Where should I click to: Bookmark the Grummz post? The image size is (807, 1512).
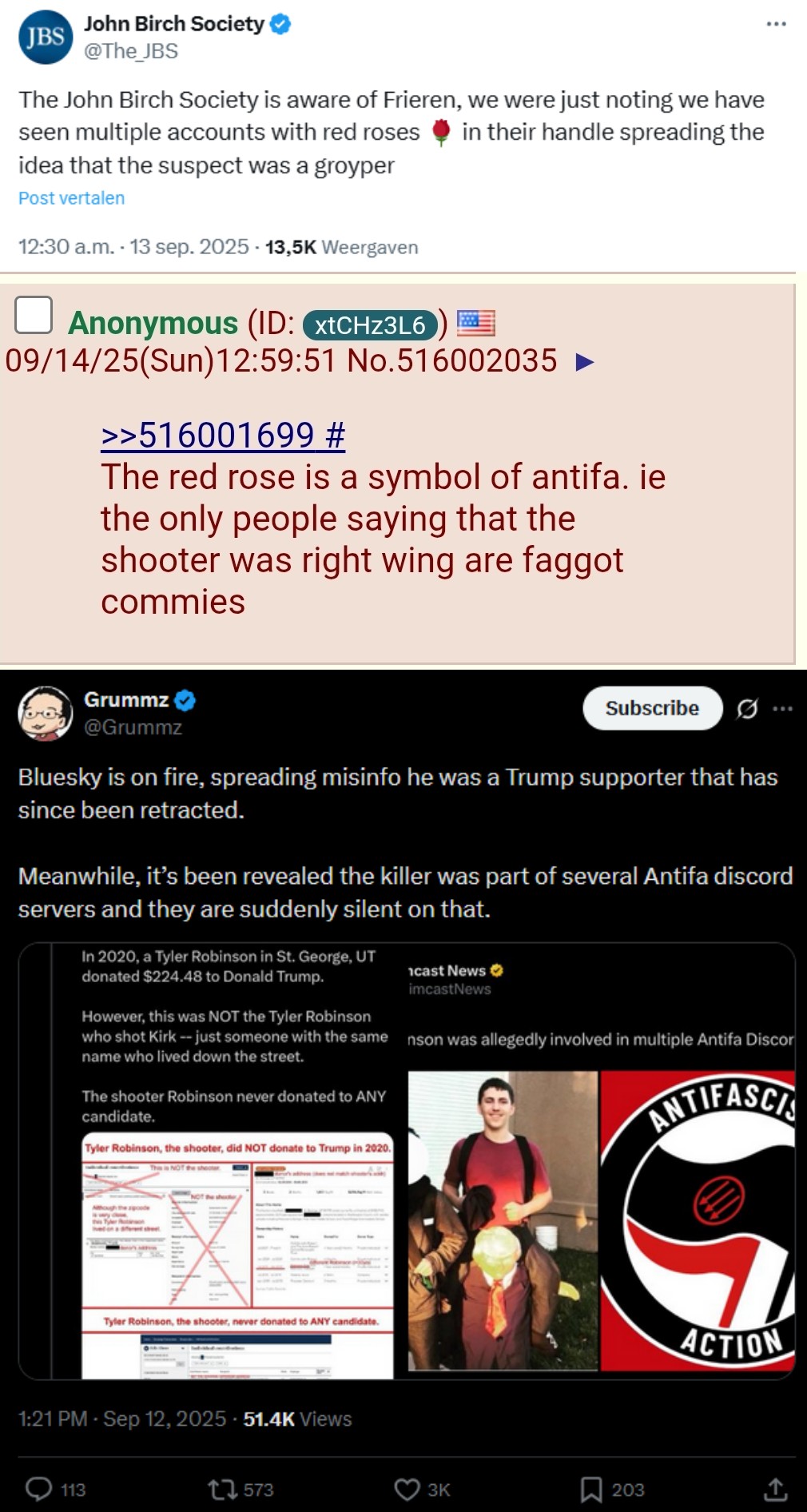tap(591, 1489)
